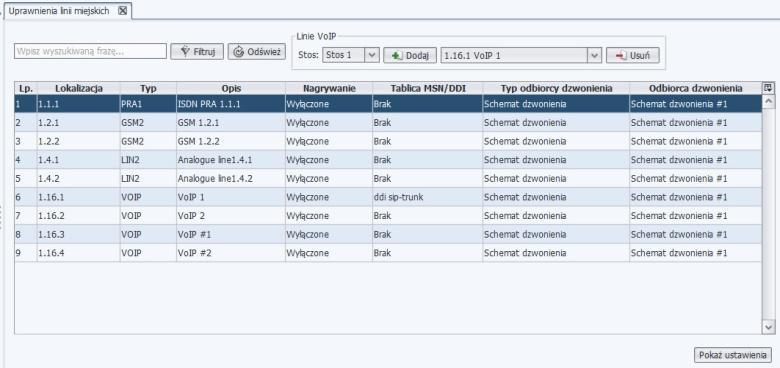
Task: Click location cell 1.16.3
Action: 79,234
